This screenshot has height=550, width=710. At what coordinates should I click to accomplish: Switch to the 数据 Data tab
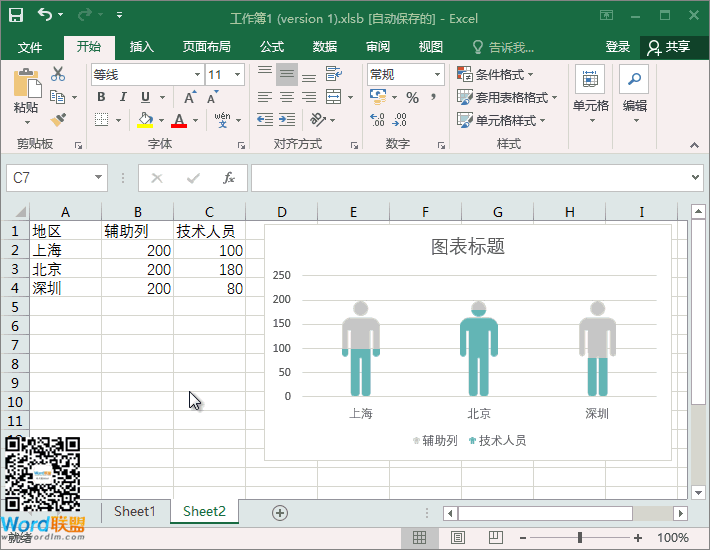coord(325,47)
